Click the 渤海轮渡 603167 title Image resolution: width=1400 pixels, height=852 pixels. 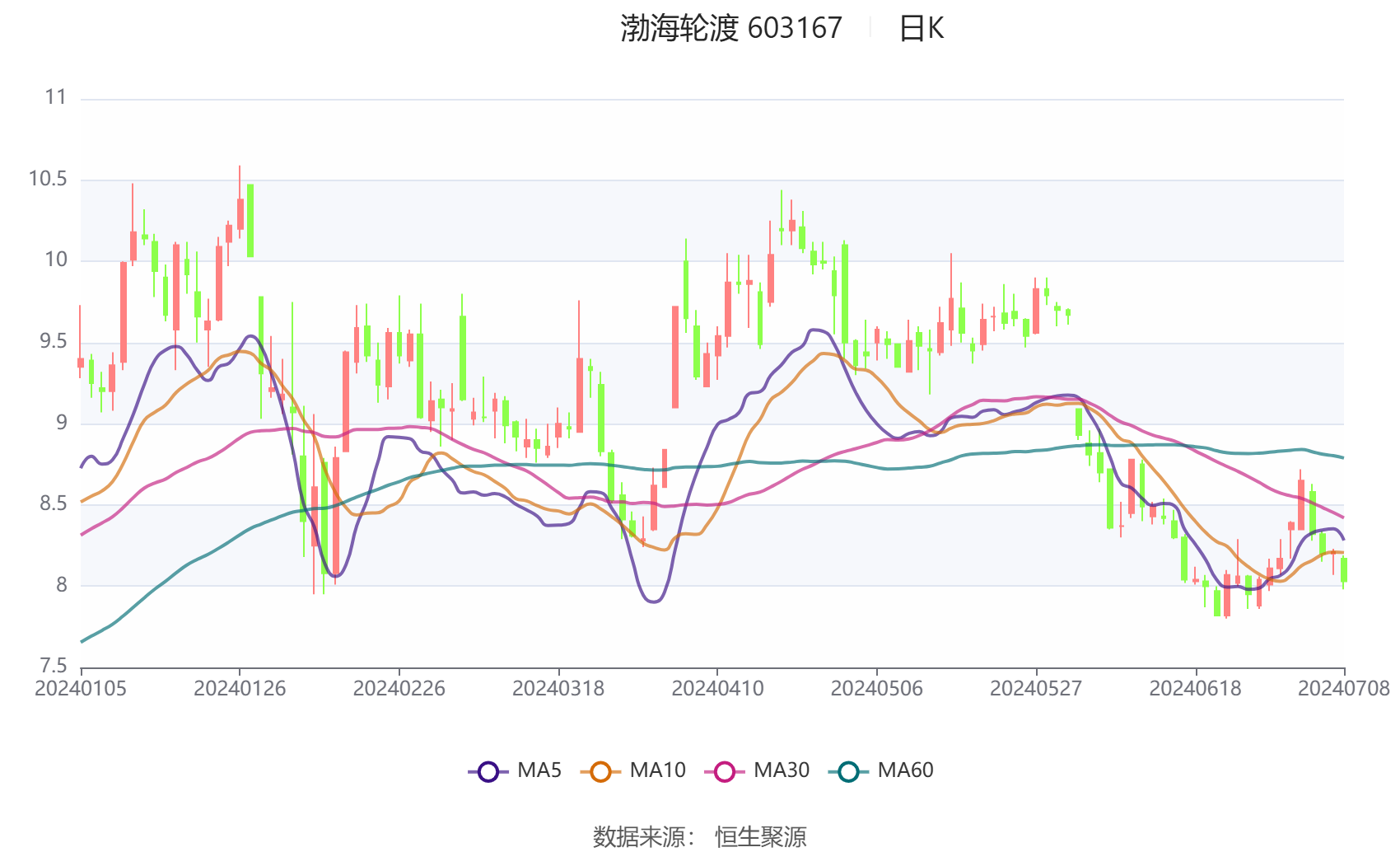pyautogui.click(x=731, y=29)
